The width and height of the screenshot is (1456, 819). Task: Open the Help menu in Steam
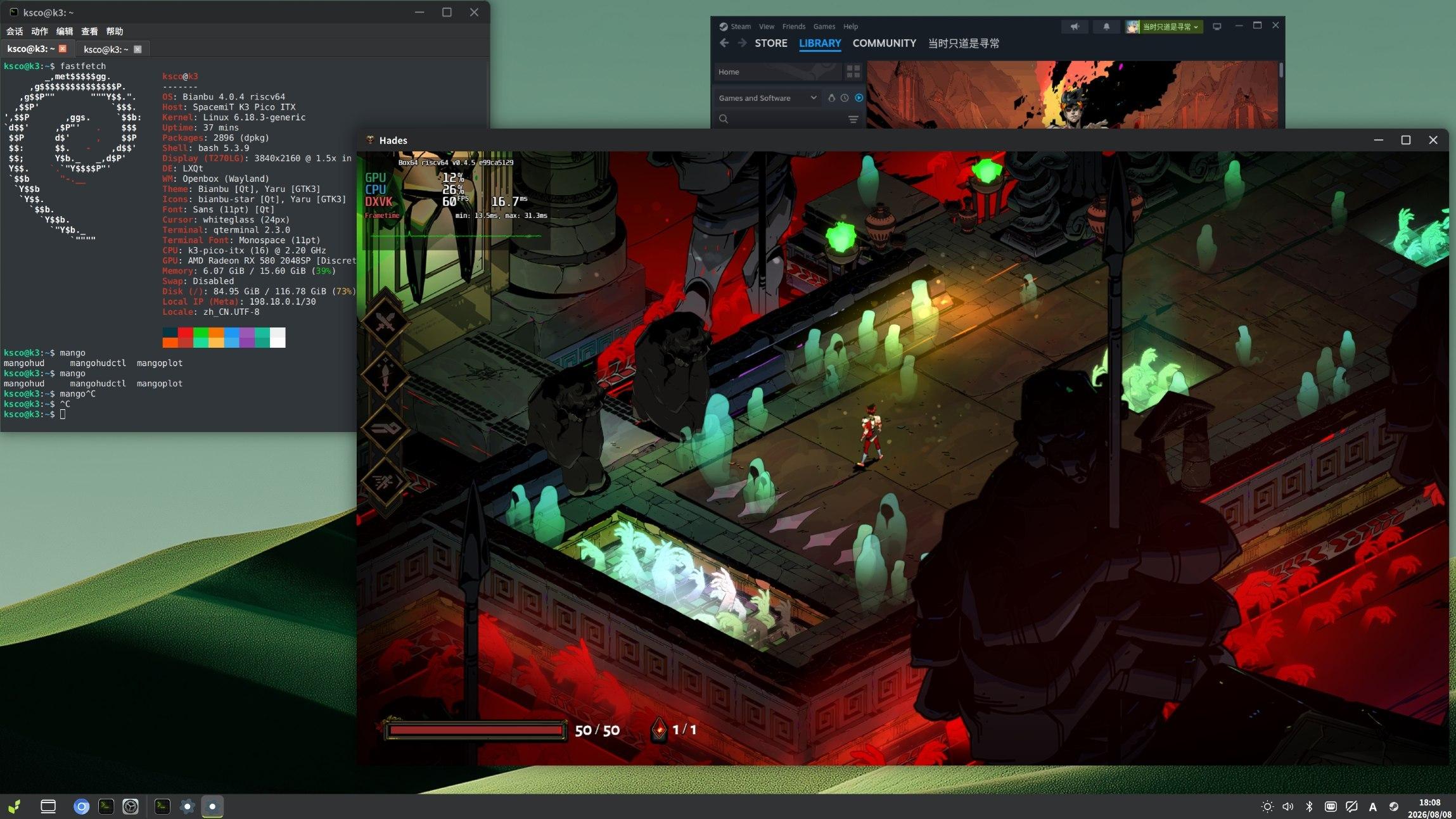pyautogui.click(x=850, y=27)
